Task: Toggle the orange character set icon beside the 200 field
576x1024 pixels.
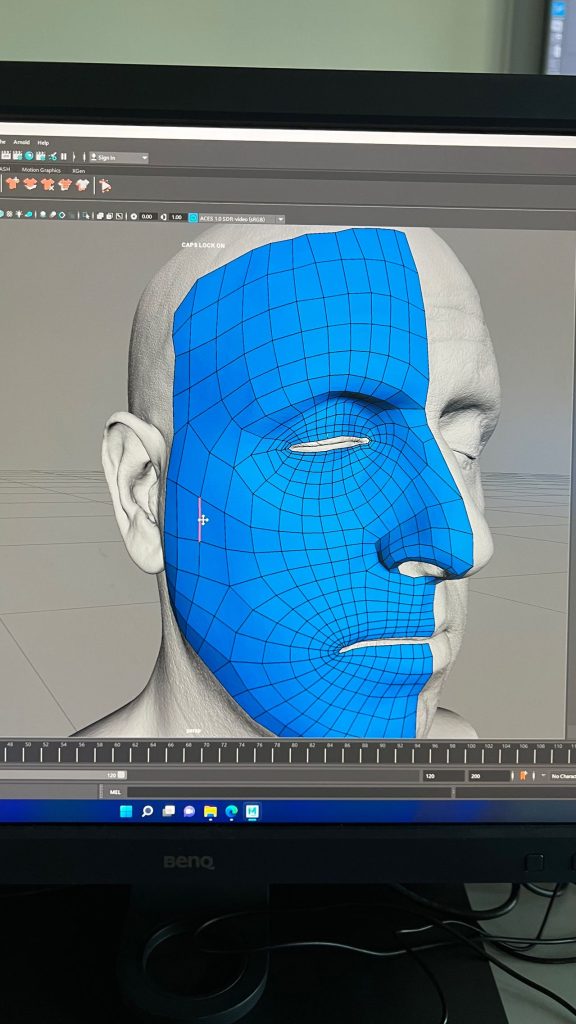Action: pyautogui.click(x=523, y=775)
